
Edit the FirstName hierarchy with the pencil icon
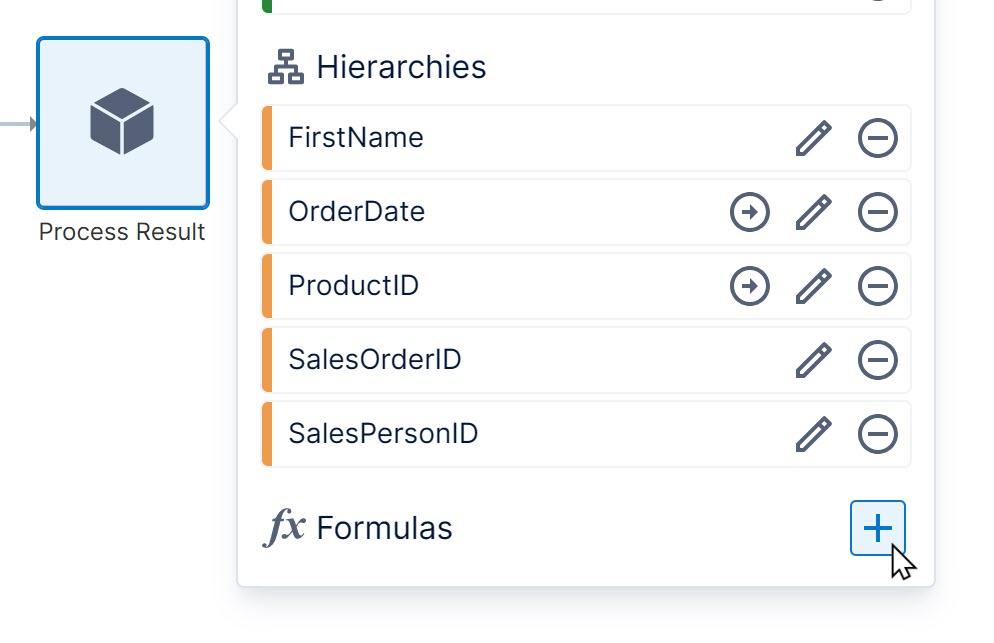pos(814,137)
